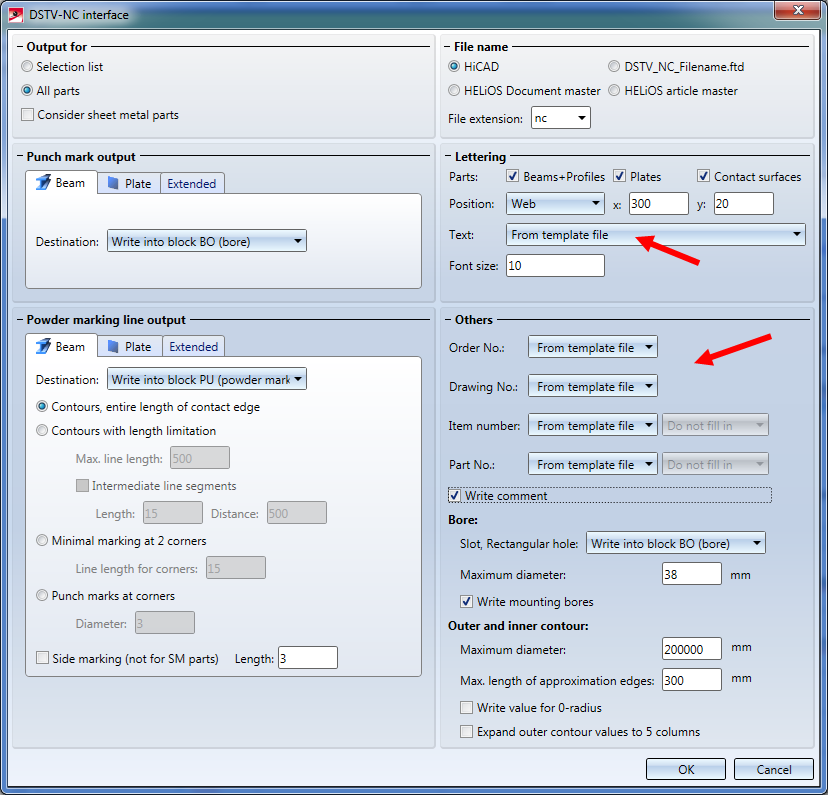Select Contours, entire length of contact edge

(42, 406)
